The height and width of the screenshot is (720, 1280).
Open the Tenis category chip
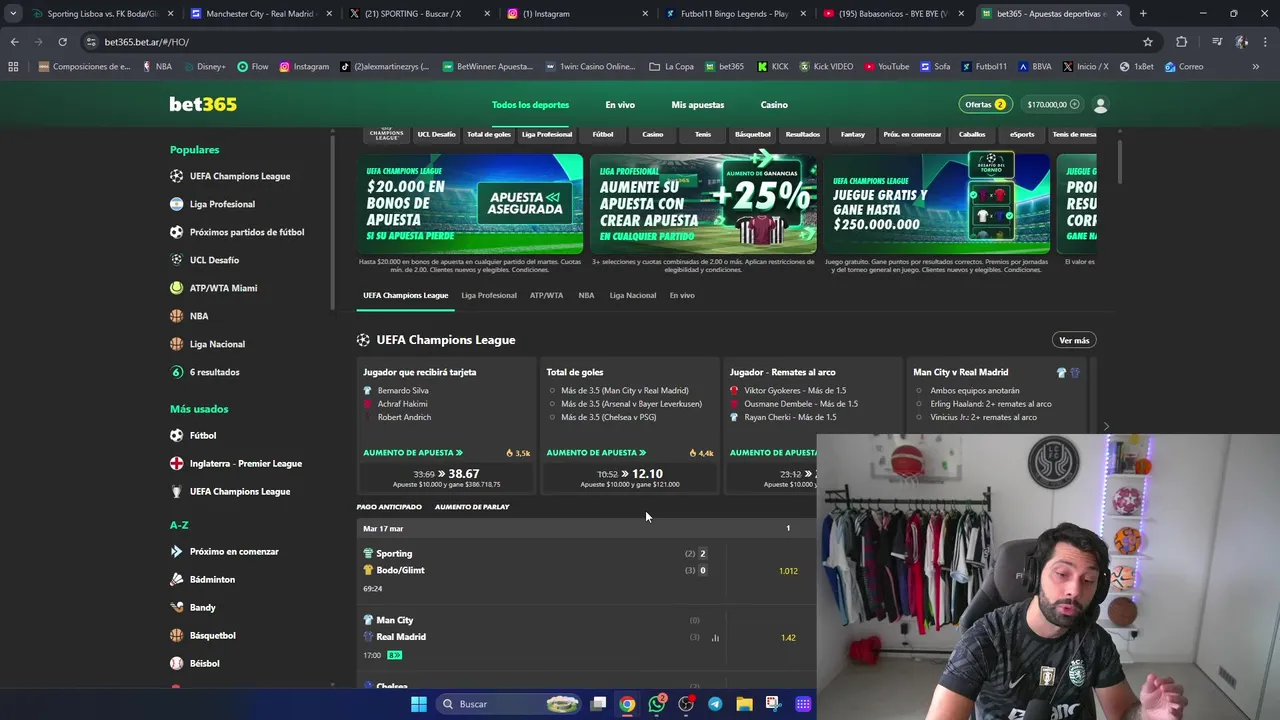[703, 134]
